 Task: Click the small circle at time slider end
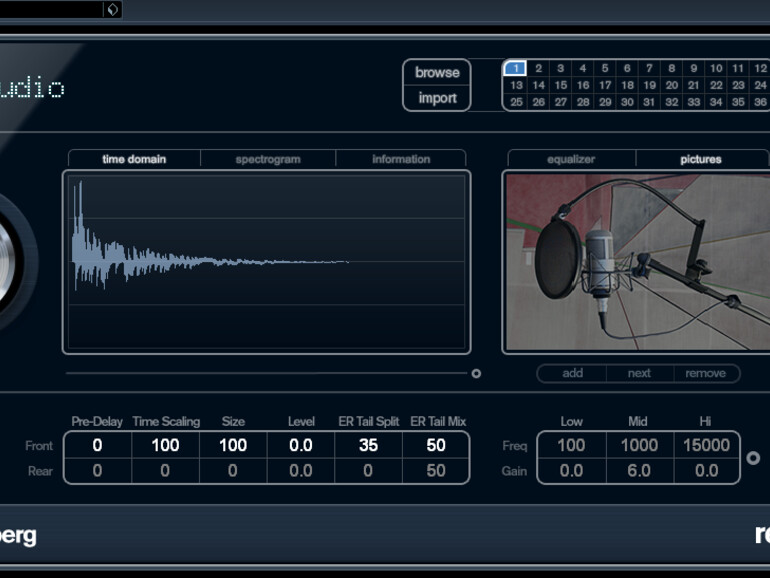(476, 374)
